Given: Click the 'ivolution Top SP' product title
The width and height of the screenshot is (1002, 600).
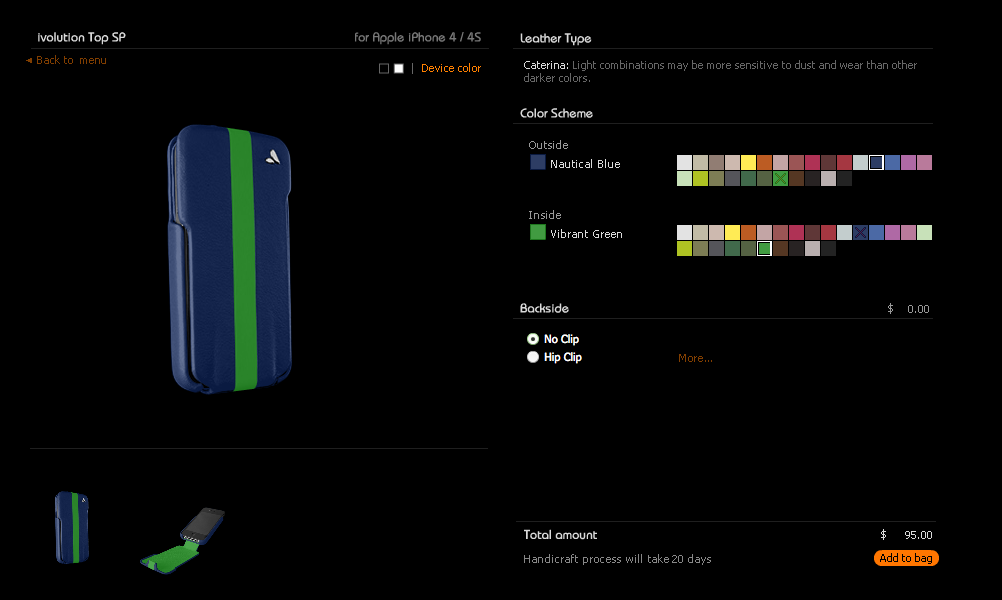Looking at the screenshot, I should click(x=81, y=37).
